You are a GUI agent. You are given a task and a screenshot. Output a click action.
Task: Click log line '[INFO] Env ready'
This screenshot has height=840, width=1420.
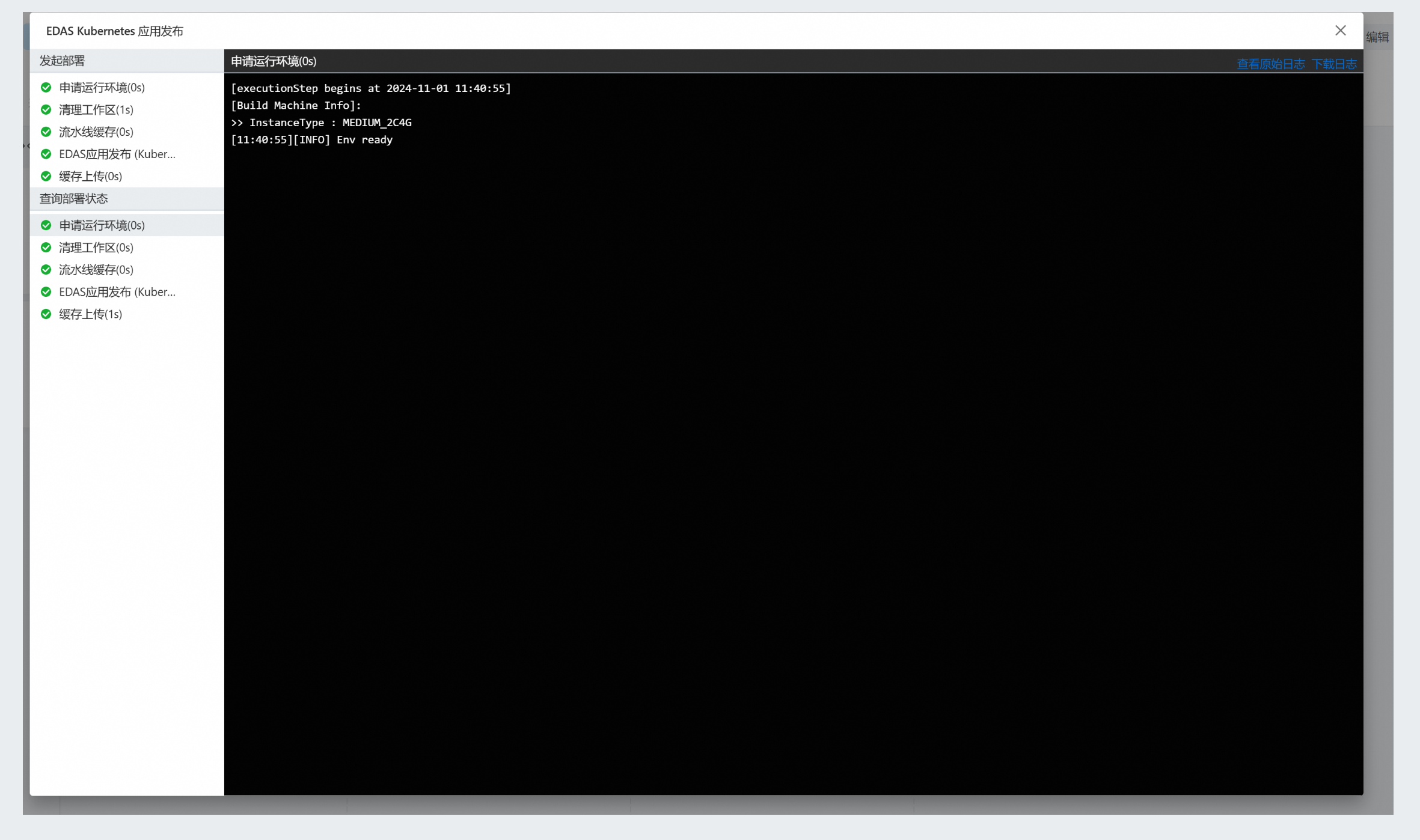click(x=312, y=140)
